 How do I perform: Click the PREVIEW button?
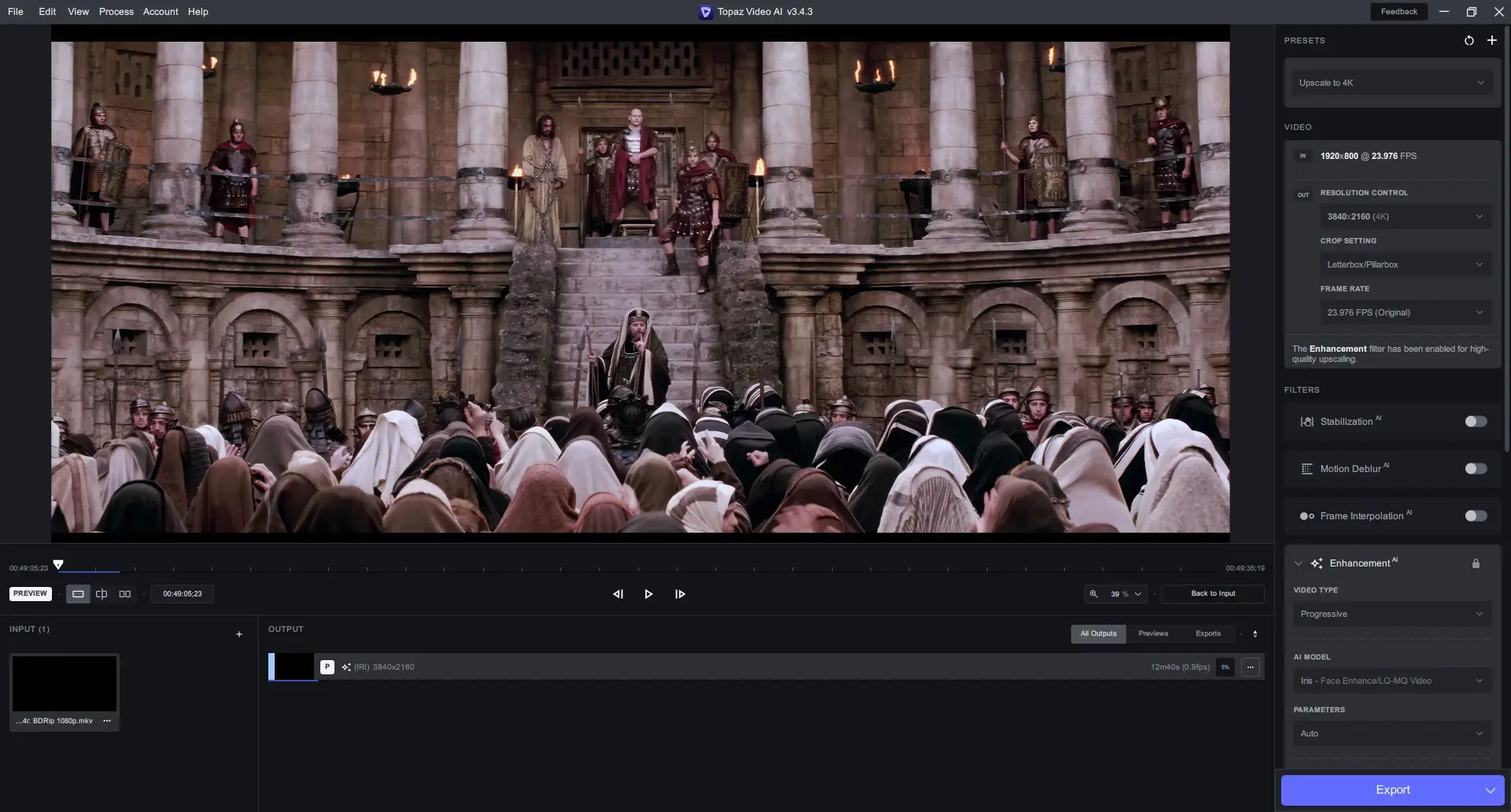click(x=31, y=594)
